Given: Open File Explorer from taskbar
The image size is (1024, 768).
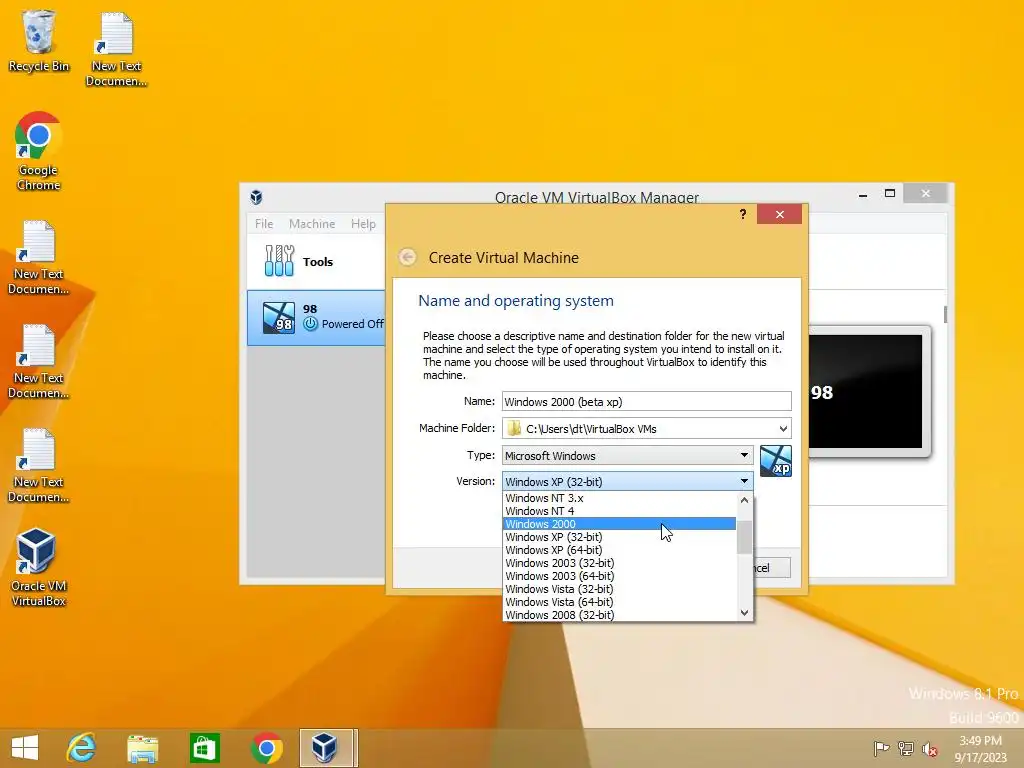Looking at the screenshot, I should pos(142,748).
